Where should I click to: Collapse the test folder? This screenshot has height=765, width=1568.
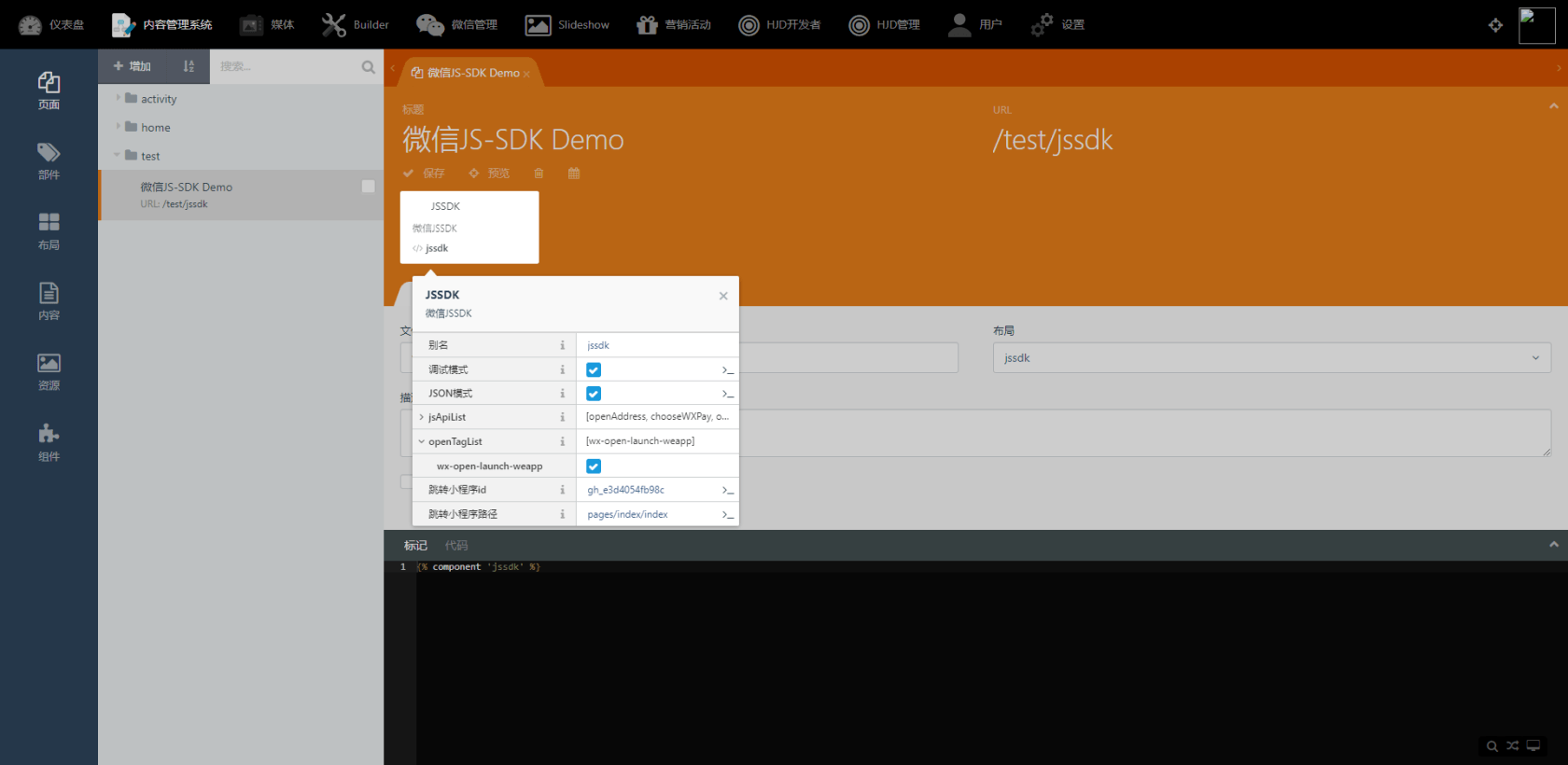pos(118,156)
